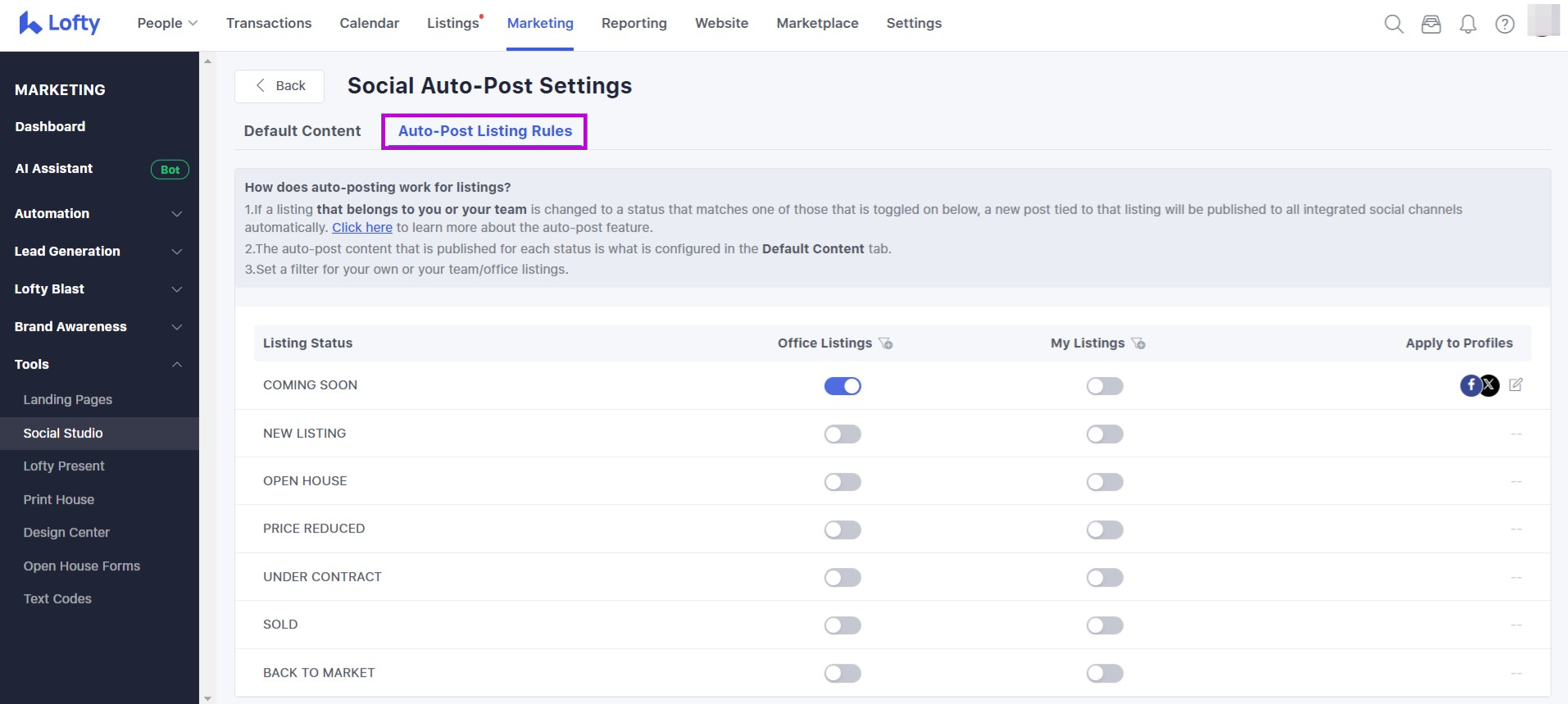This screenshot has width=1568, height=704.
Task: Open the People dropdown menu
Action: coord(167,23)
